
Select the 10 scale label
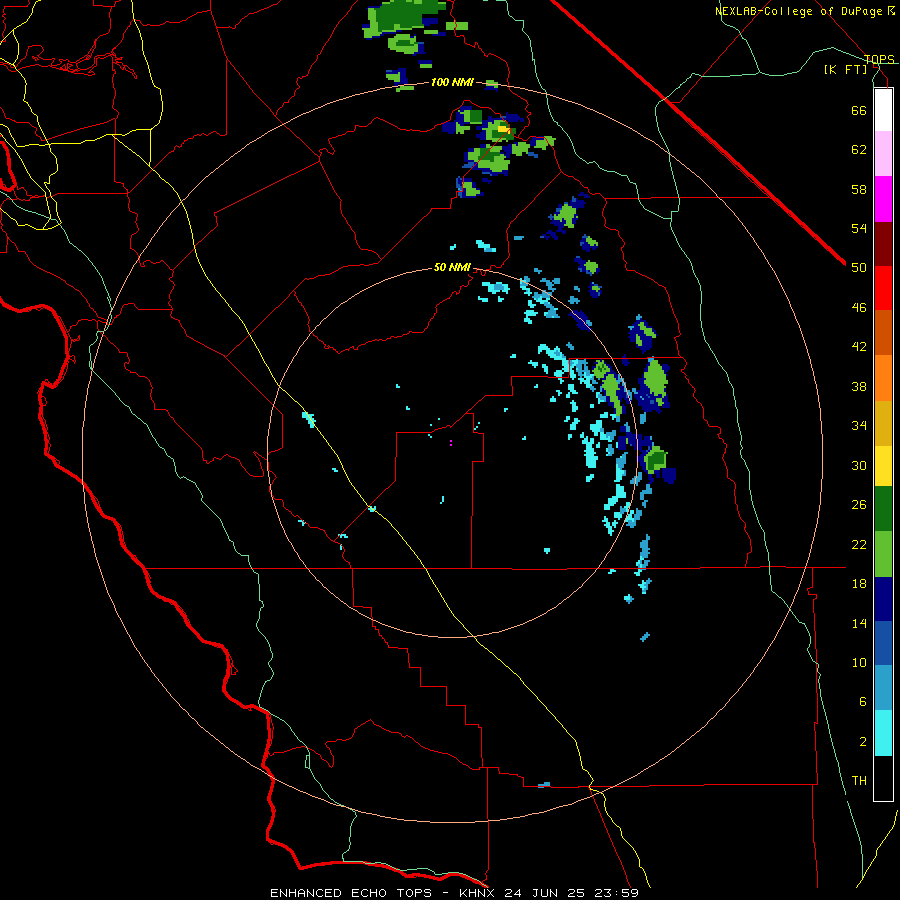click(859, 662)
